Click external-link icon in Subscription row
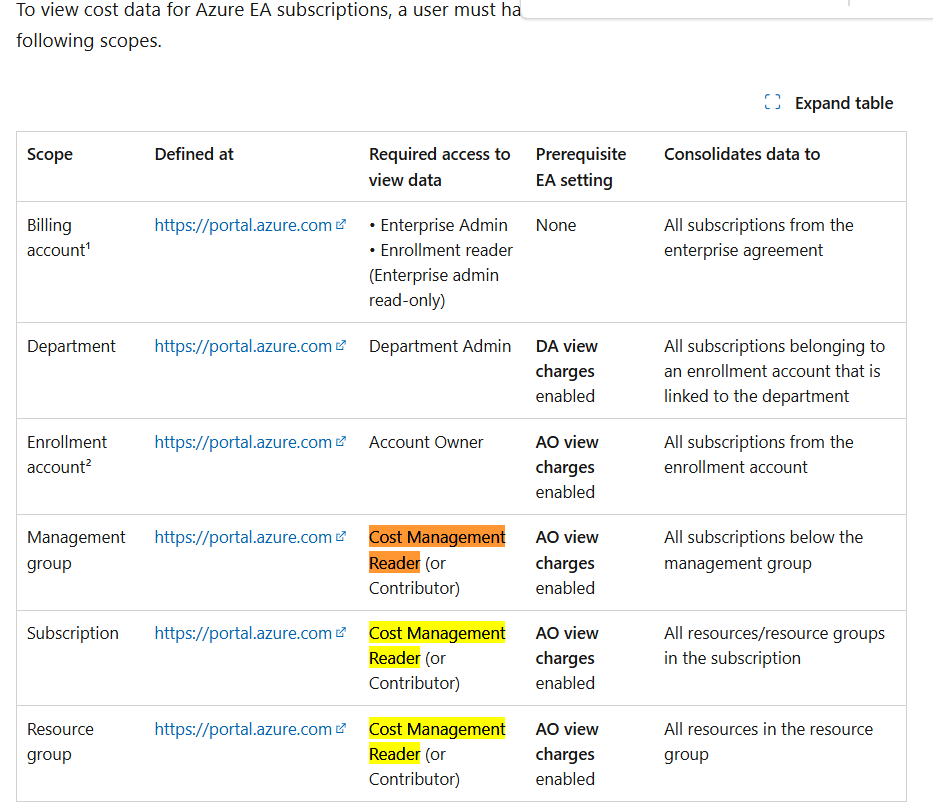Screen dimensions: 933x807 coord(341,632)
